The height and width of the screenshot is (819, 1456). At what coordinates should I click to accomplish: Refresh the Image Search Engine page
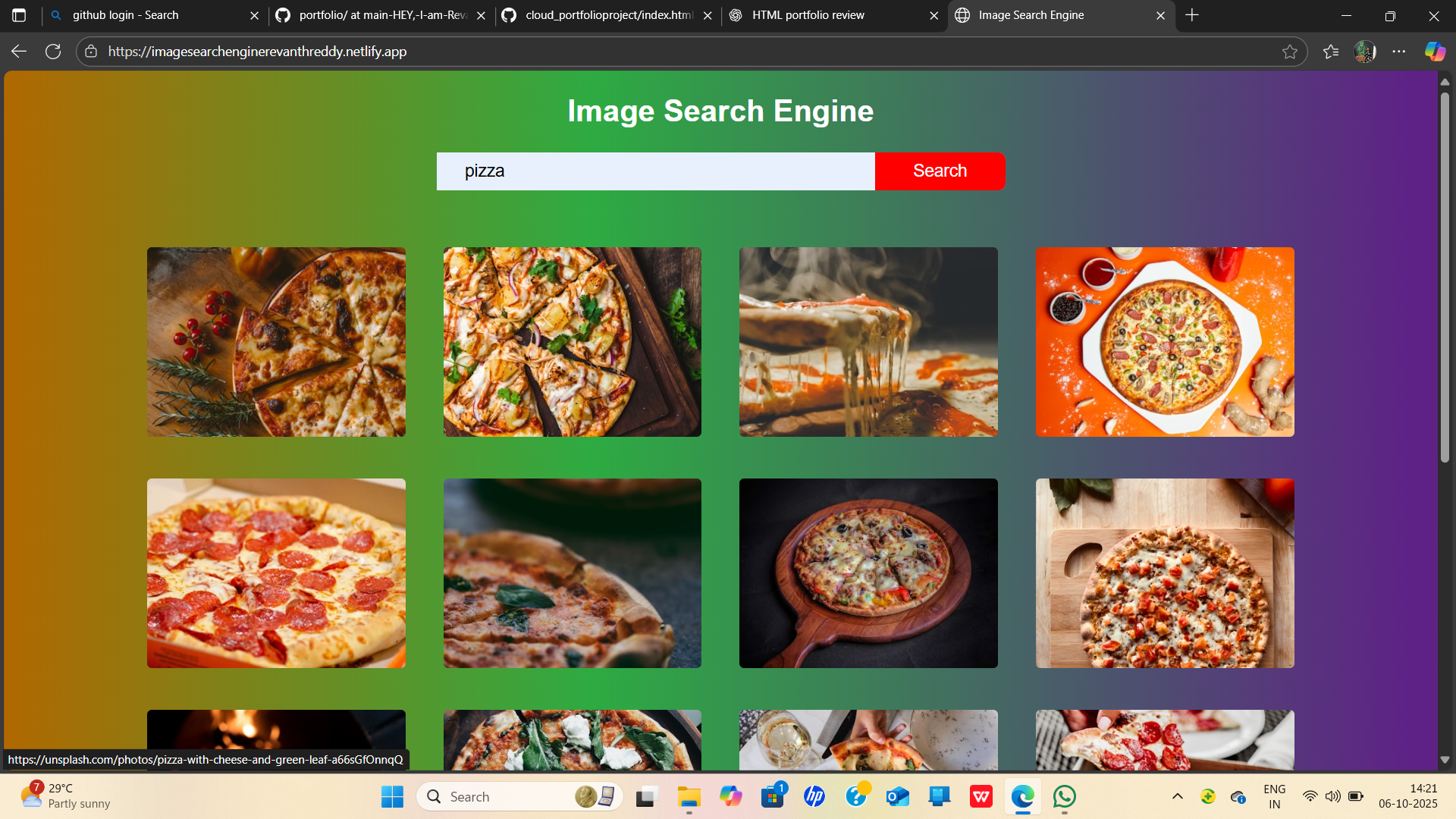click(x=53, y=52)
